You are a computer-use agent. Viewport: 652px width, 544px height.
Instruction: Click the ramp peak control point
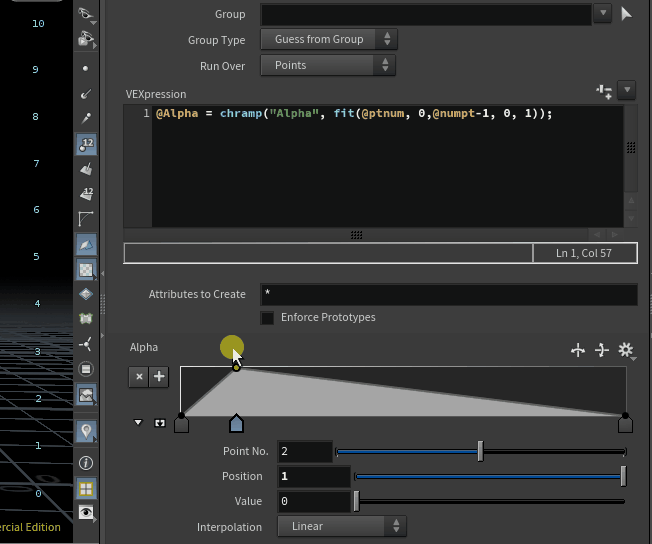click(236, 368)
